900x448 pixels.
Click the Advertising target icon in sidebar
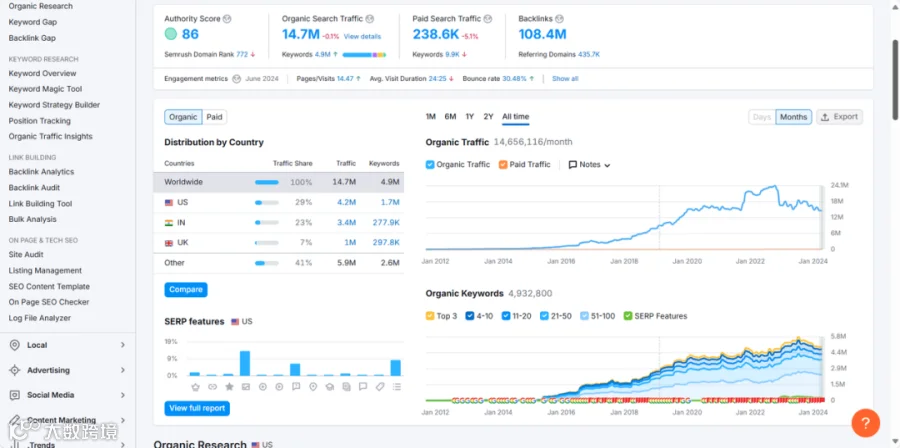pos(15,370)
